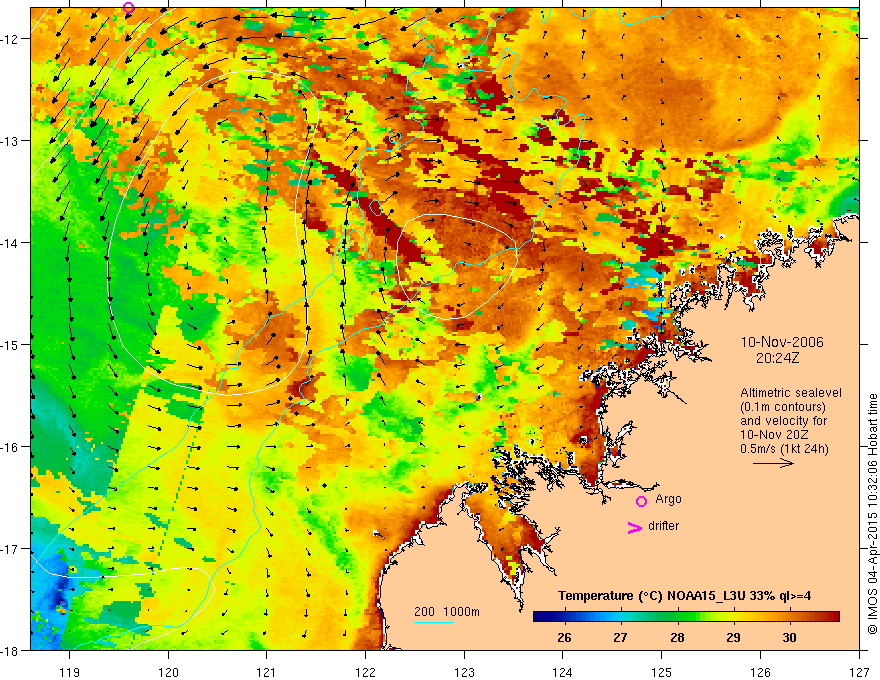The height and width of the screenshot is (680, 880).
Task: Click the time text "20:24Z"
Action: pos(777,358)
